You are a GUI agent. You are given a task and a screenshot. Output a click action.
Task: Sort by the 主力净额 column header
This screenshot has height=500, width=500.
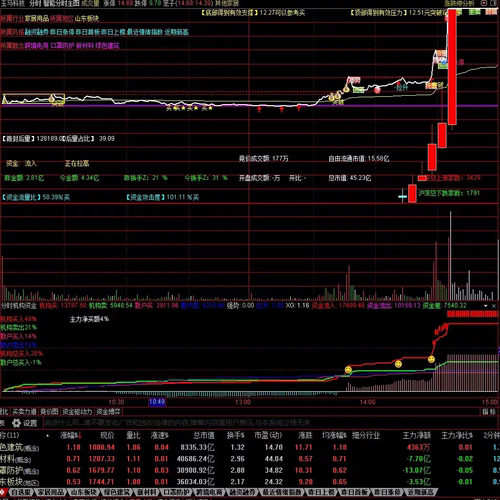(x=417, y=436)
